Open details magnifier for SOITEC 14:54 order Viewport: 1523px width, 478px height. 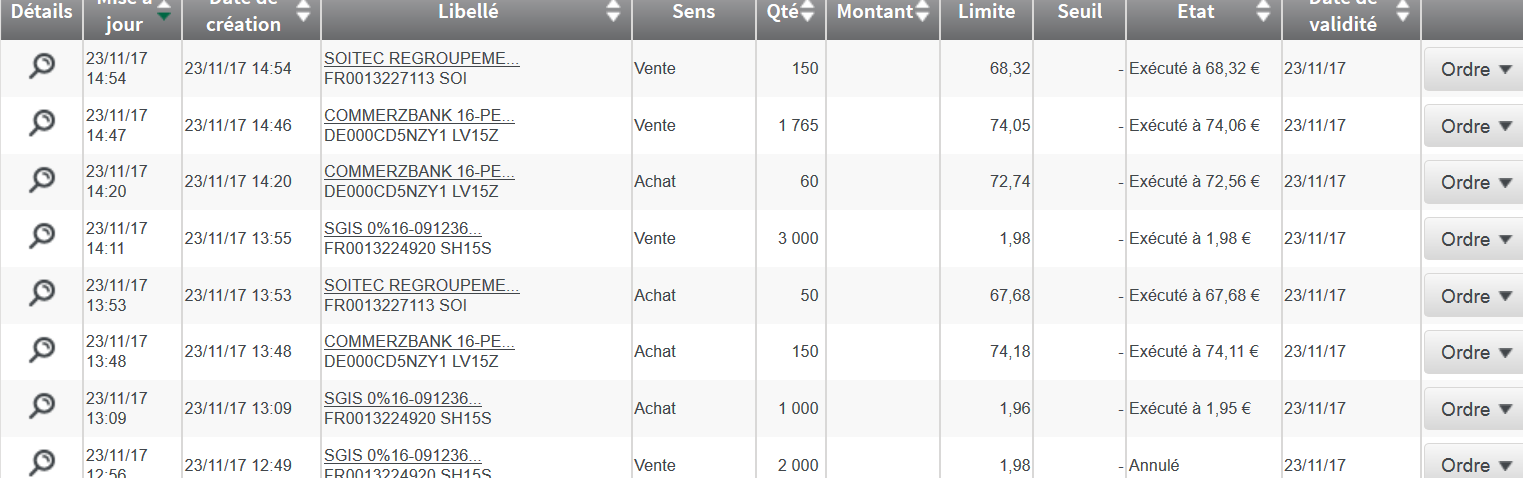(41, 67)
